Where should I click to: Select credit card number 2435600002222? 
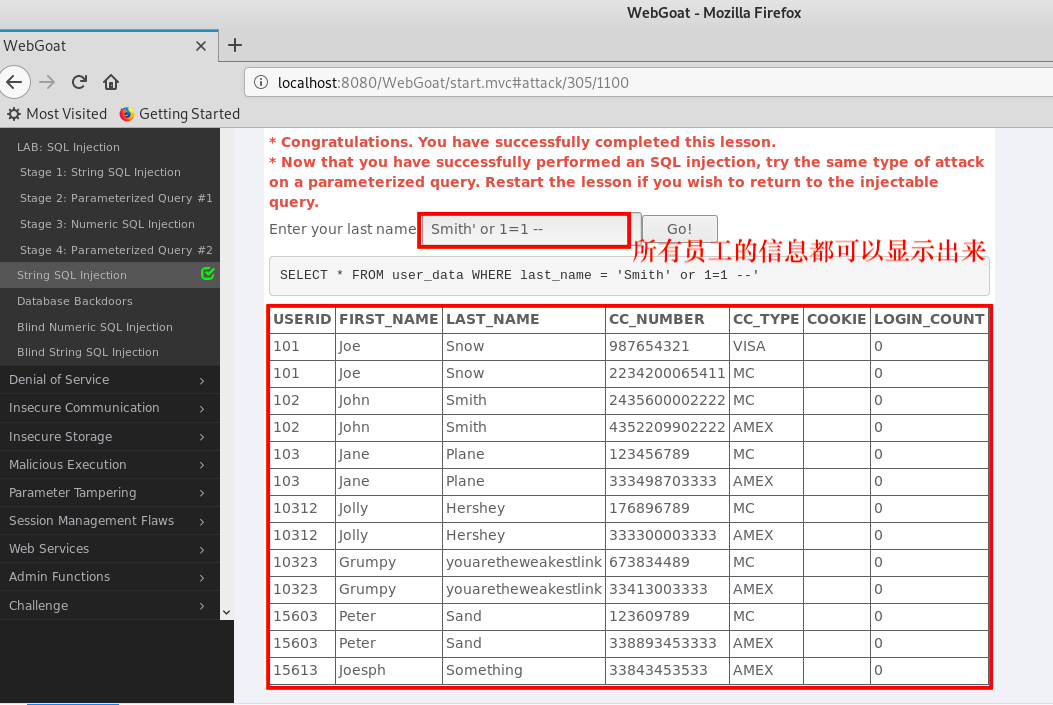(667, 400)
